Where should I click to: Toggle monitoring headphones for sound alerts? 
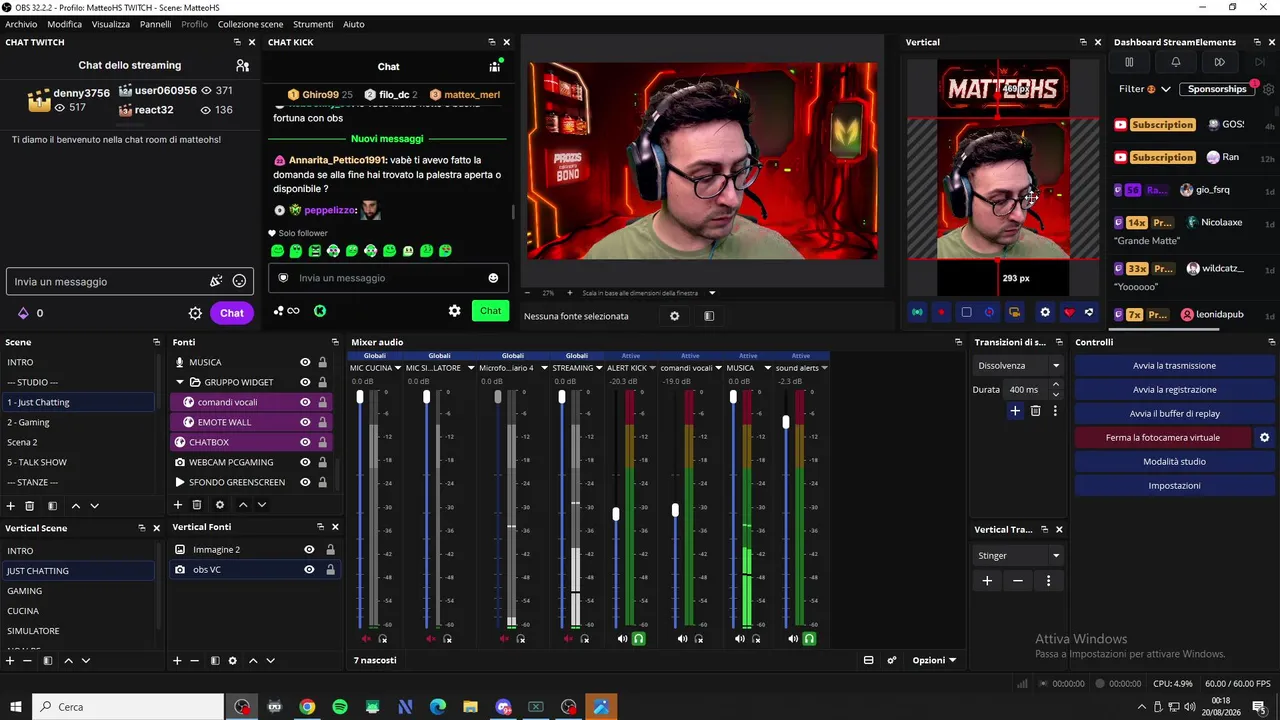point(809,639)
